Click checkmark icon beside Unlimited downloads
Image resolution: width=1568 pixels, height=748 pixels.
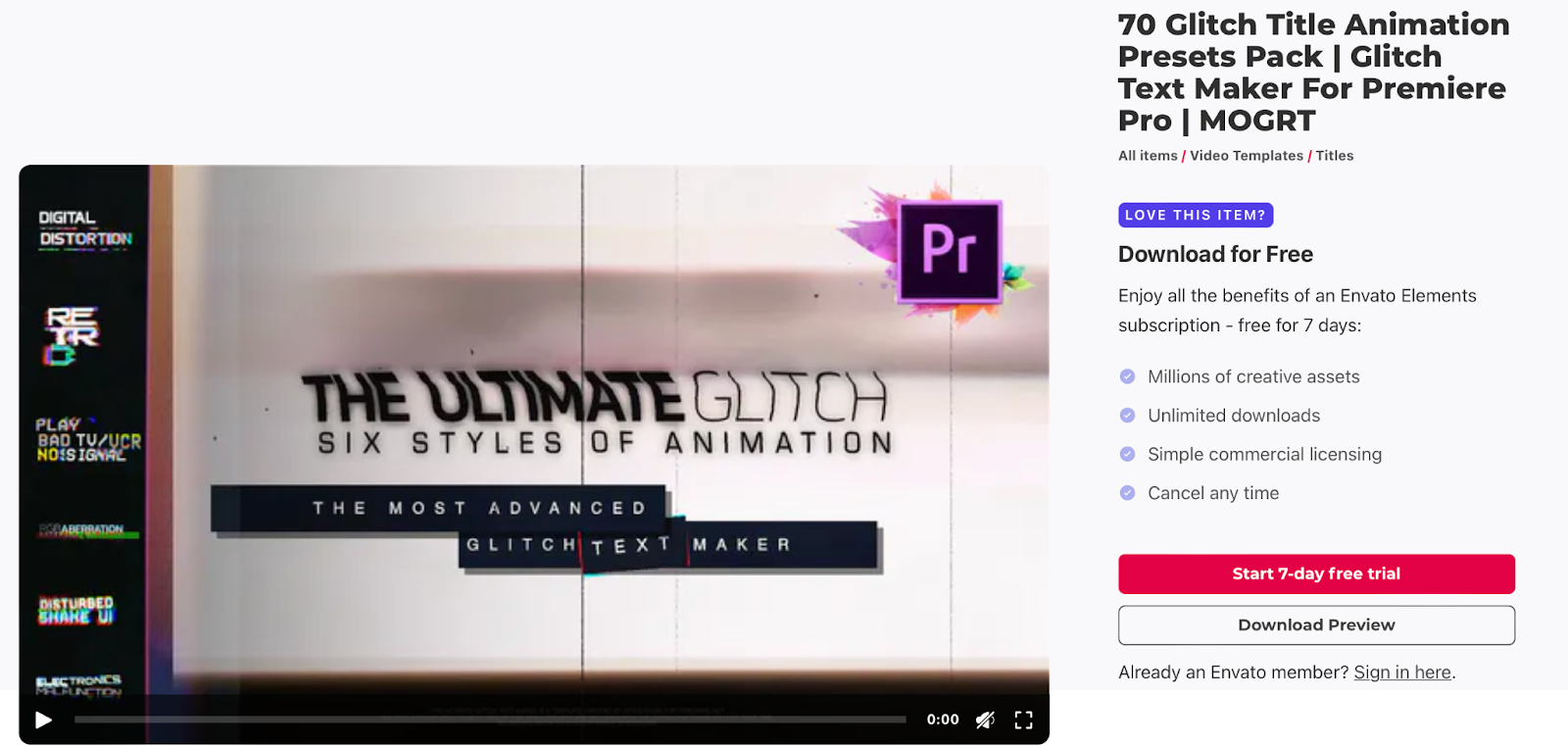click(x=1127, y=416)
